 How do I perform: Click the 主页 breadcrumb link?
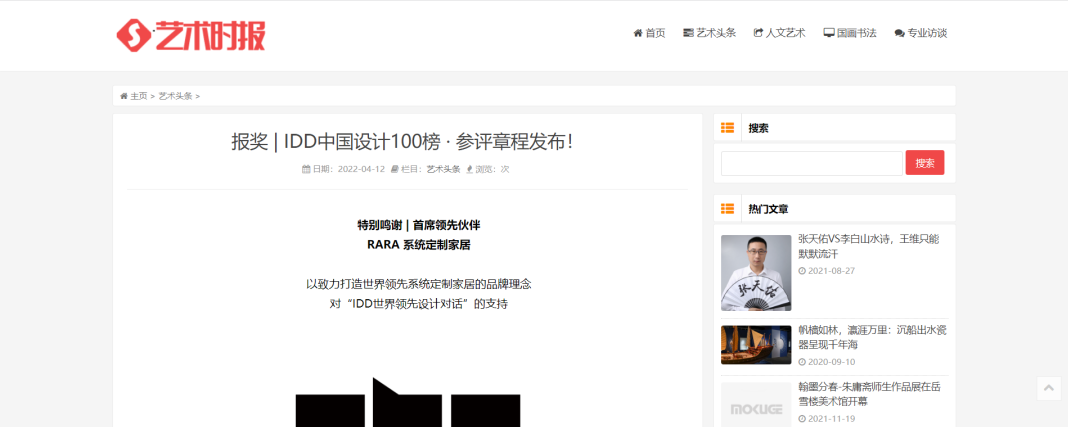tap(139, 96)
